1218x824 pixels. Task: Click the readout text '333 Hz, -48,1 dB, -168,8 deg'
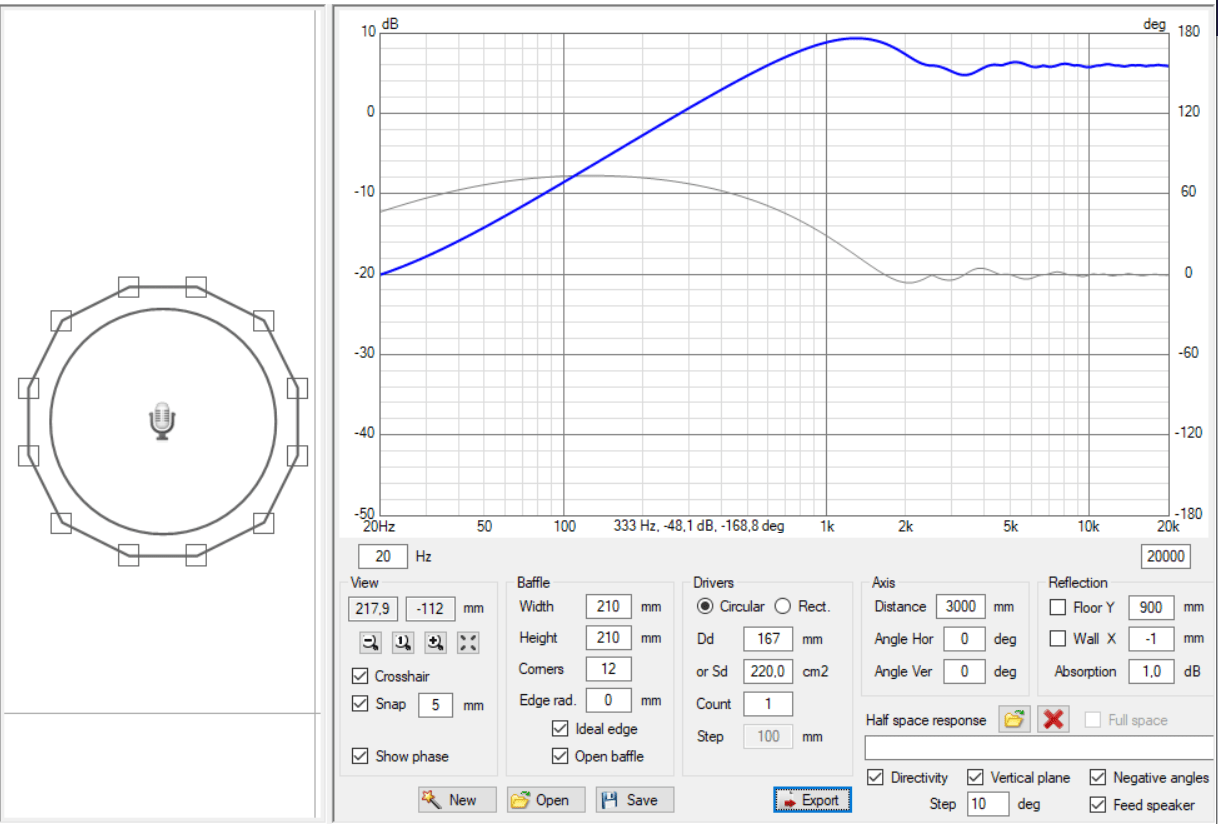tap(699, 525)
